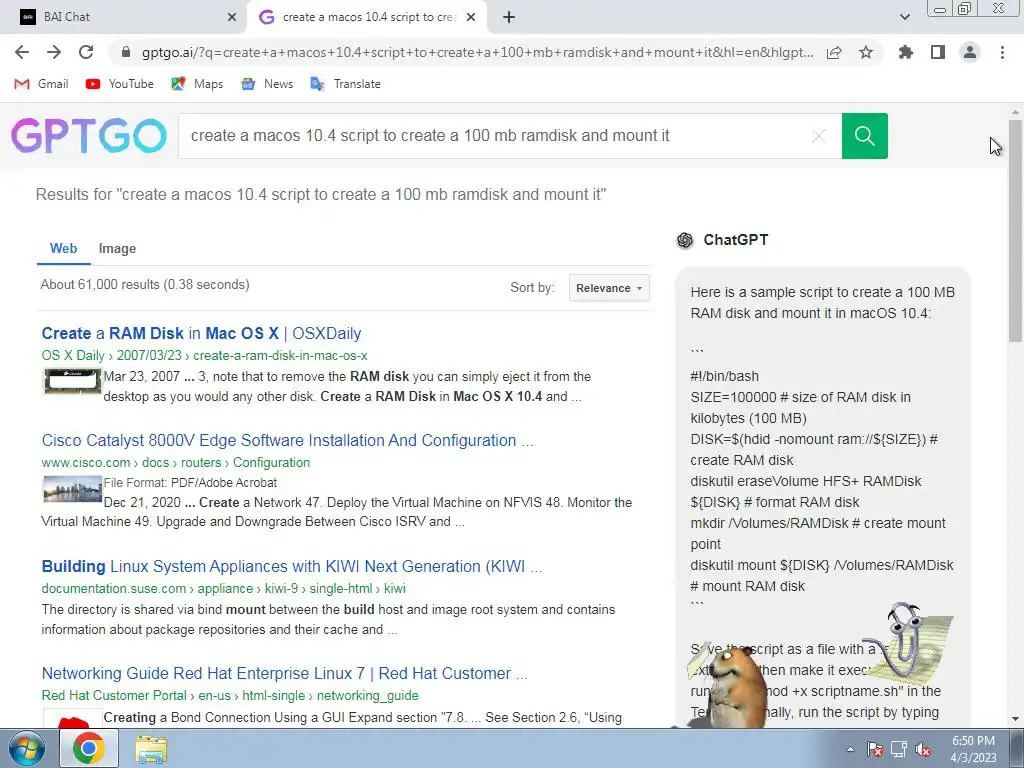Viewport: 1024px width, 768px height.
Task: Open the Extensions puzzle icon
Action: pos(906,52)
